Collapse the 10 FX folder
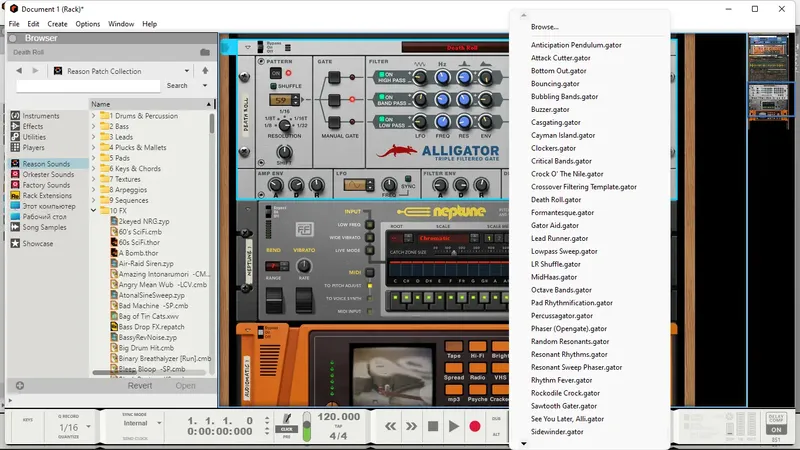 point(93,210)
